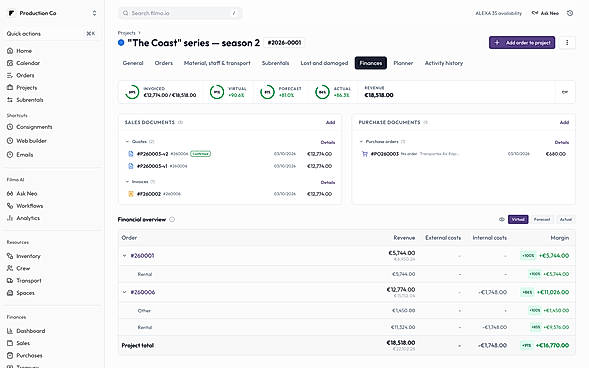The image size is (589, 368).
Task: Click Add in Purchase documents
Action: [x=564, y=122]
